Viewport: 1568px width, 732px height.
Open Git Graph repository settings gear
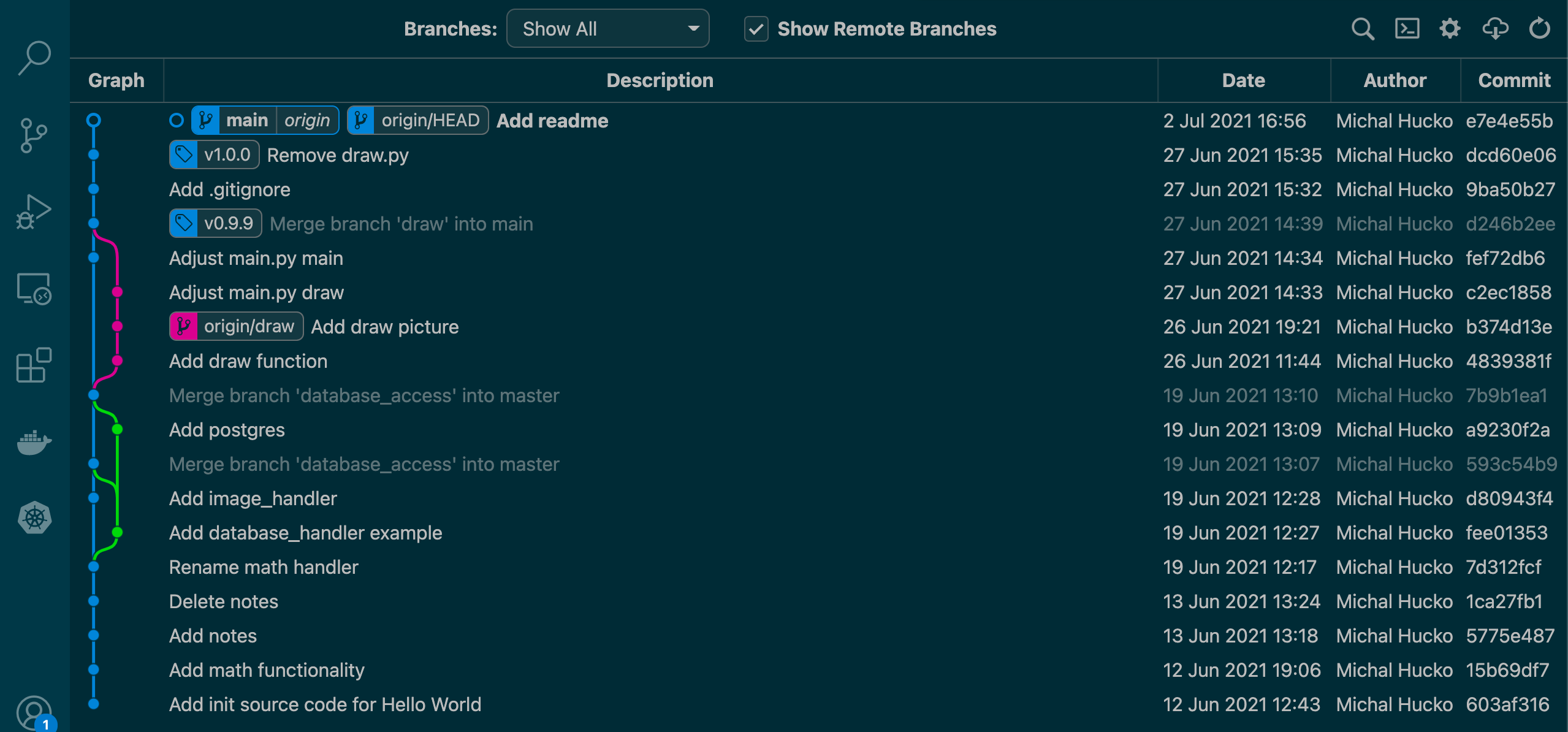click(1450, 29)
